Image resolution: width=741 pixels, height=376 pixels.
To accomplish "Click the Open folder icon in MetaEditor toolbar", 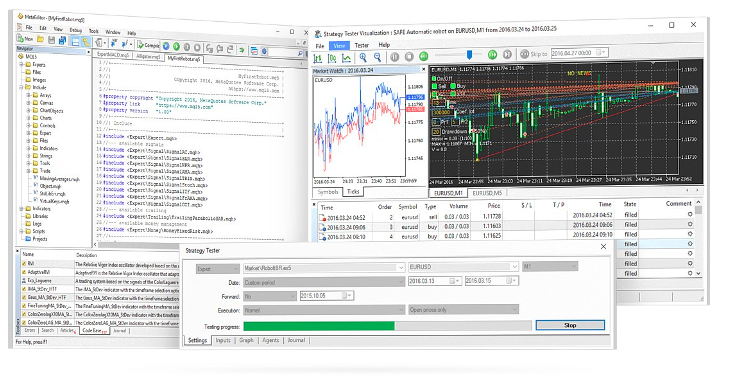I will coord(41,40).
